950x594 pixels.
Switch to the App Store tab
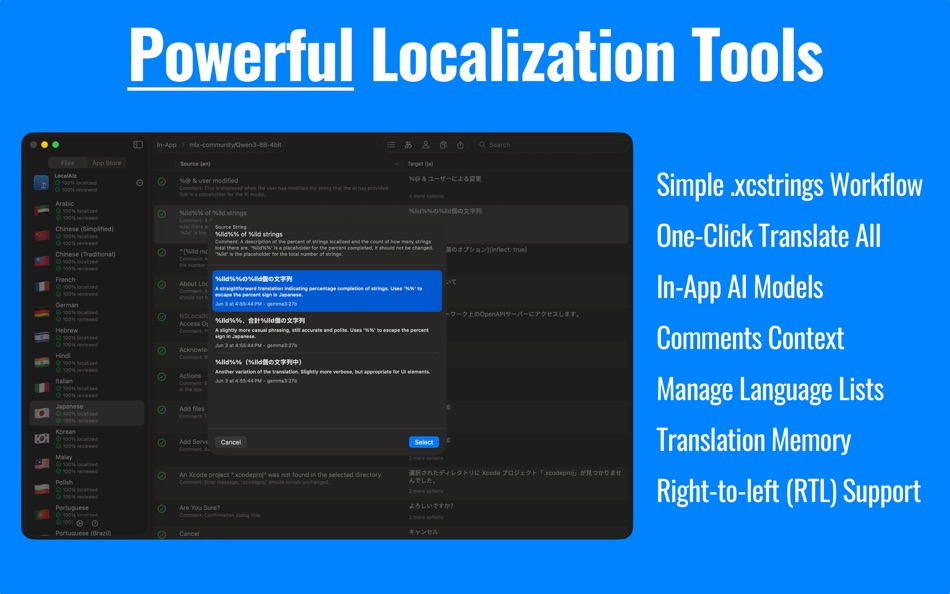tap(106, 162)
